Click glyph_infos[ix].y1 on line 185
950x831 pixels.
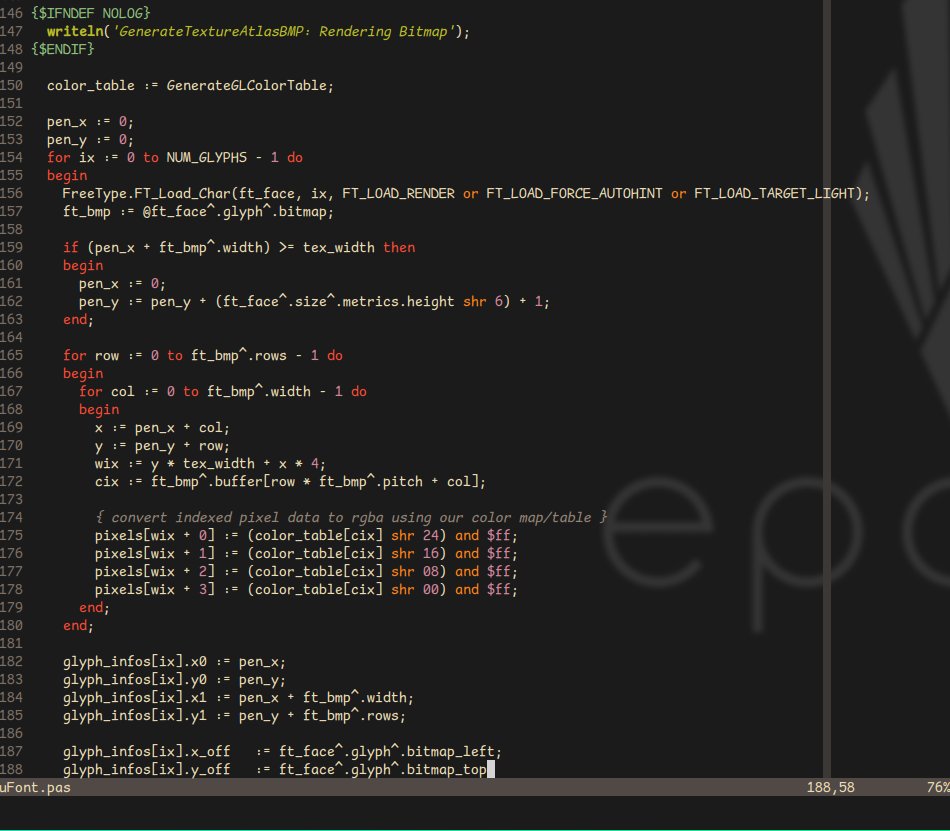click(135, 715)
